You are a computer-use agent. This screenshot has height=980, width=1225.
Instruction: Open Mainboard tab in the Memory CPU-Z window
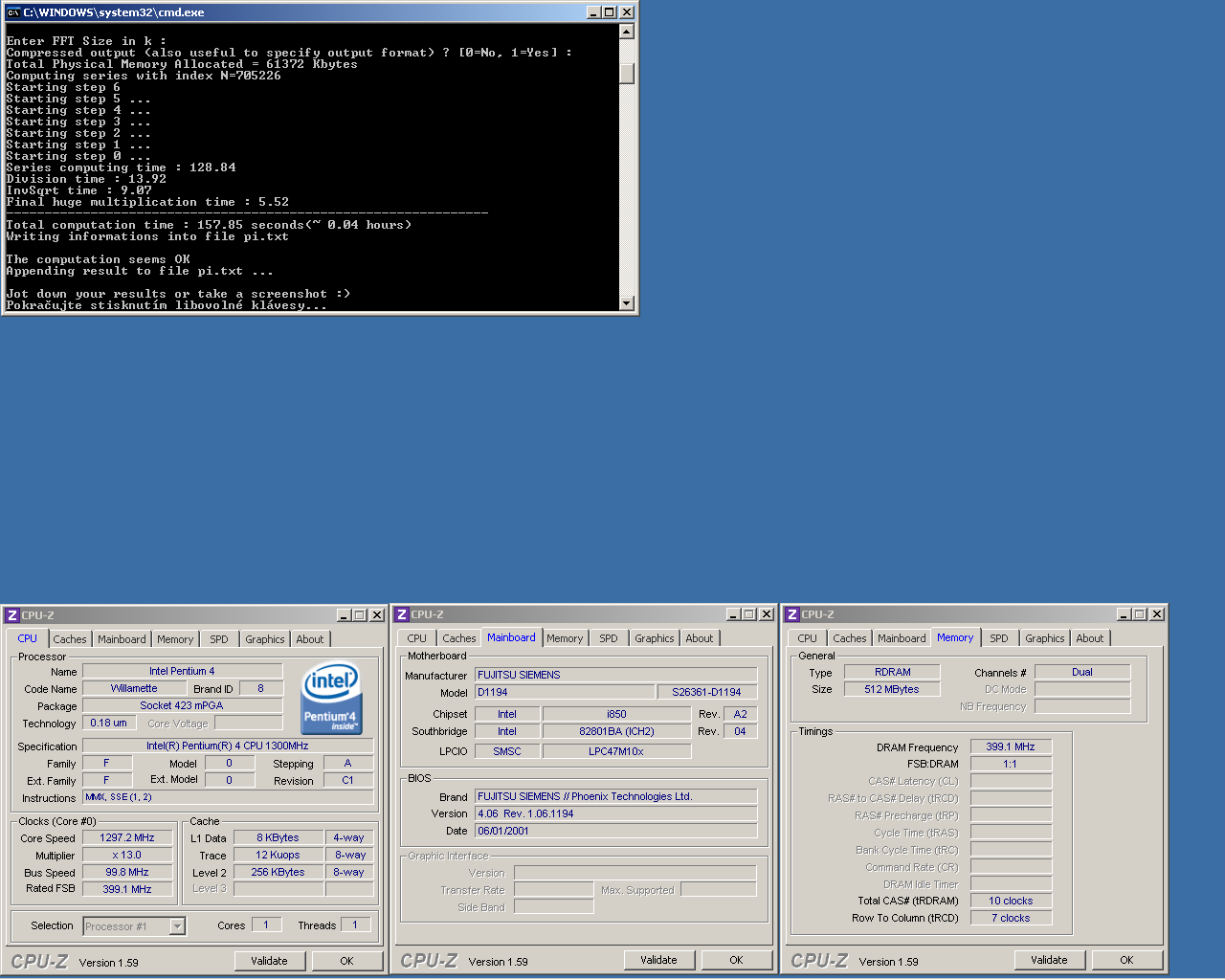point(902,638)
